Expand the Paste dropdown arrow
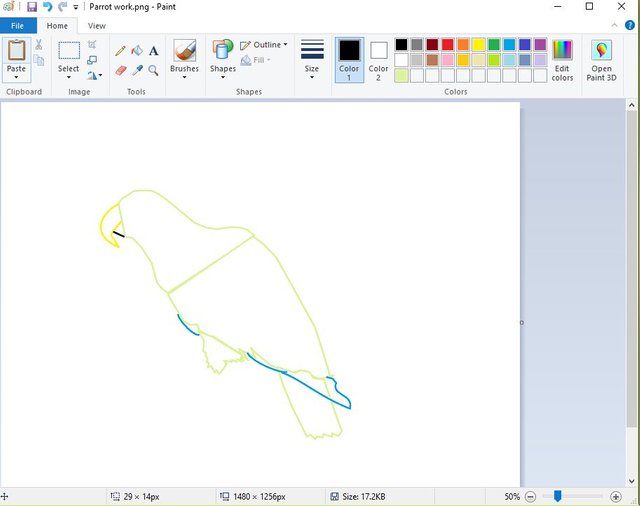 coord(16,77)
